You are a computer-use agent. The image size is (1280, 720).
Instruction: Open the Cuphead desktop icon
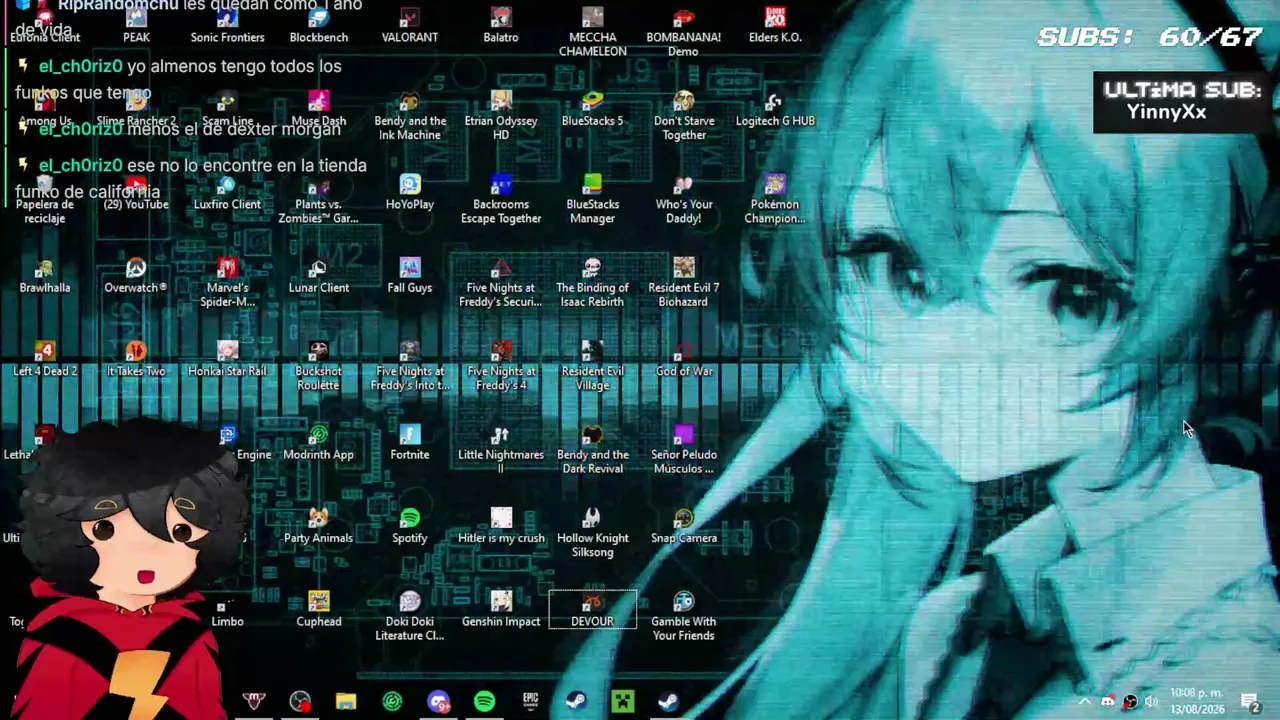(x=319, y=611)
